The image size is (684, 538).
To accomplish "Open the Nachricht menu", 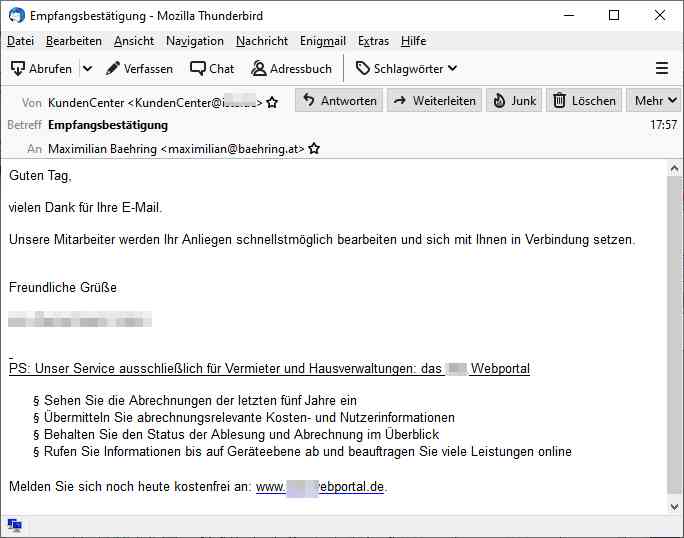I will point(261,41).
